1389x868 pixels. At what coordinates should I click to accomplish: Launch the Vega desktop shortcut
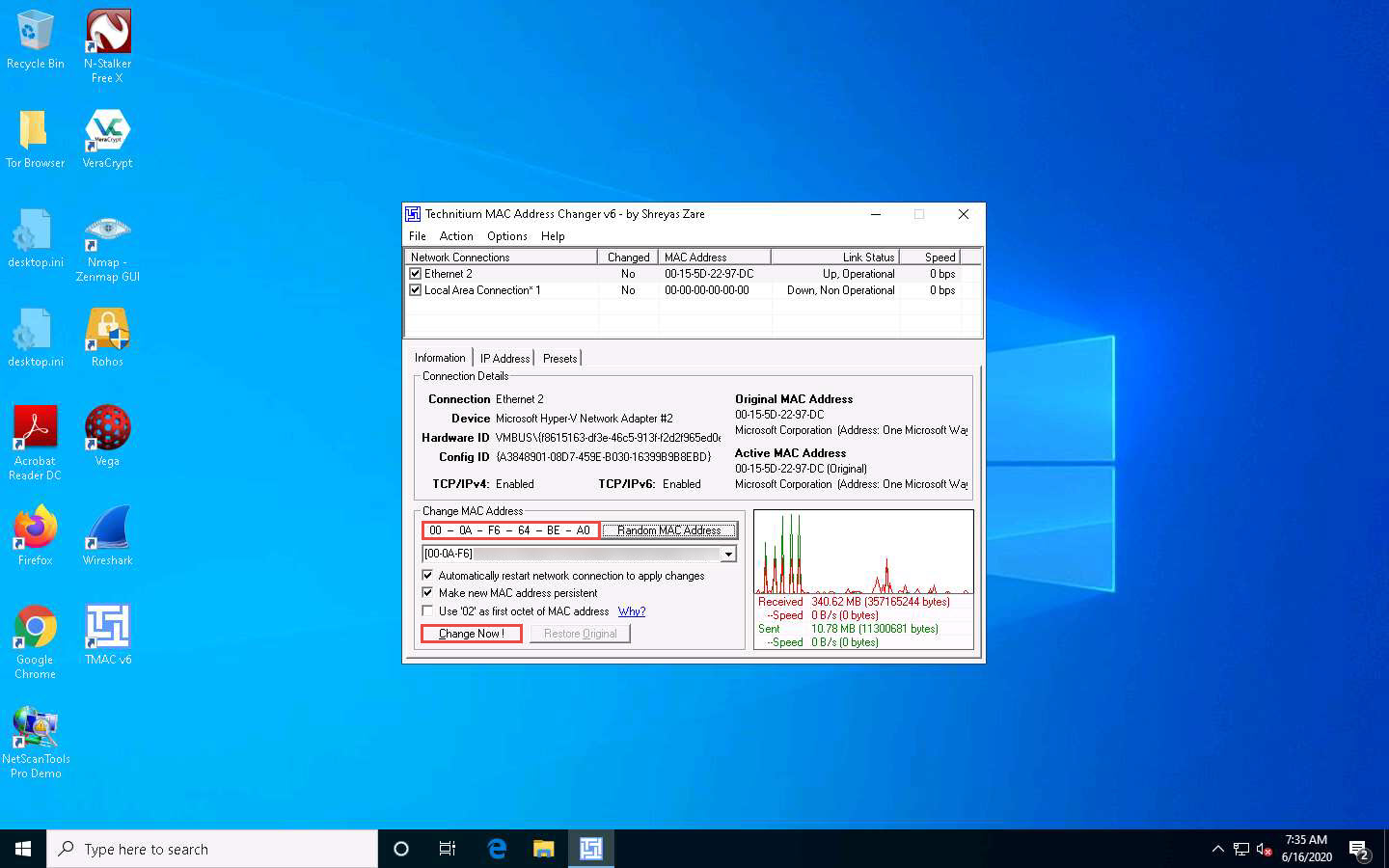tap(107, 436)
